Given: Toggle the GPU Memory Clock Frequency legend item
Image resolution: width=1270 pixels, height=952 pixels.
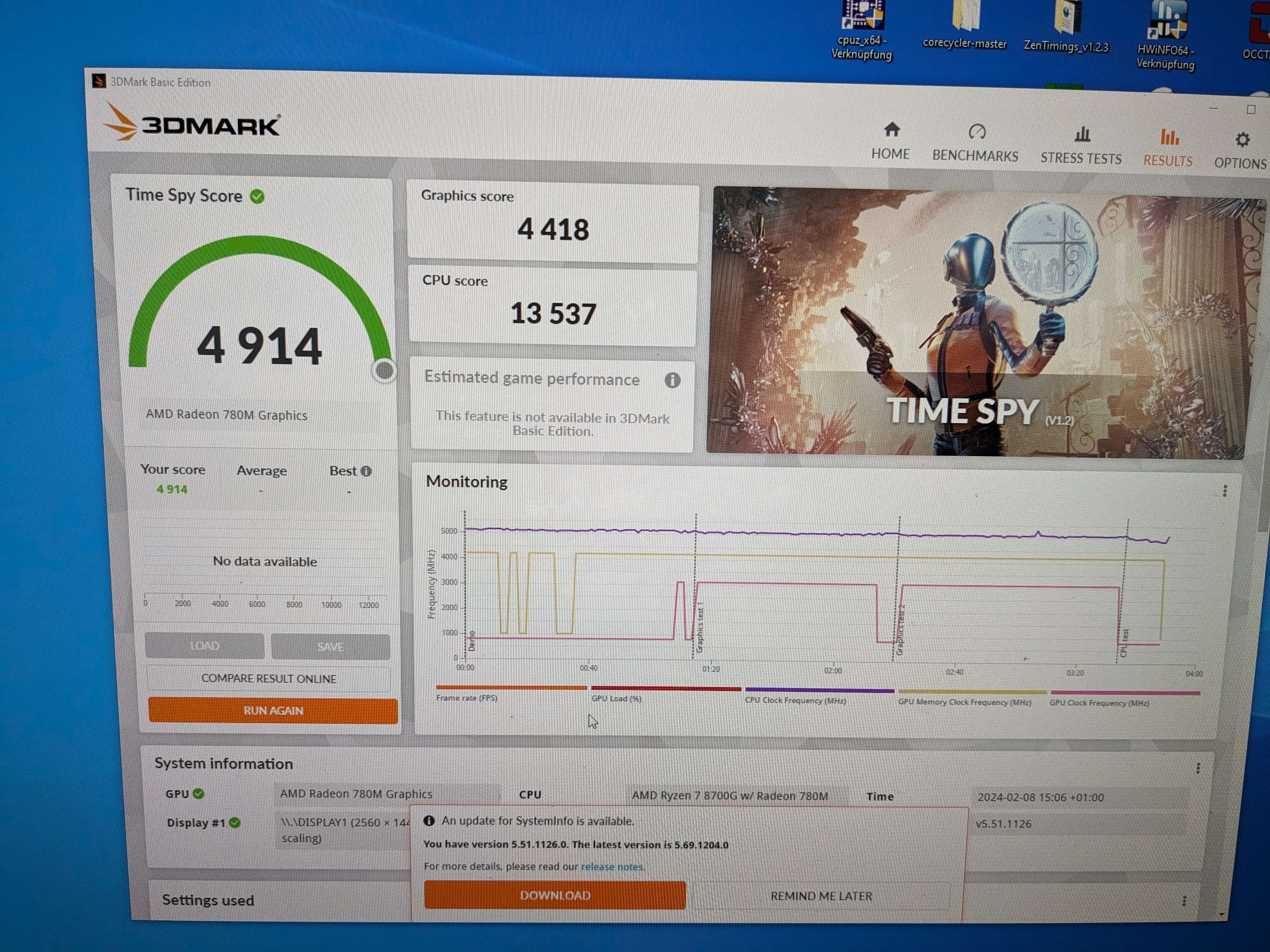Looking at the screenshot, I should 972,697.
